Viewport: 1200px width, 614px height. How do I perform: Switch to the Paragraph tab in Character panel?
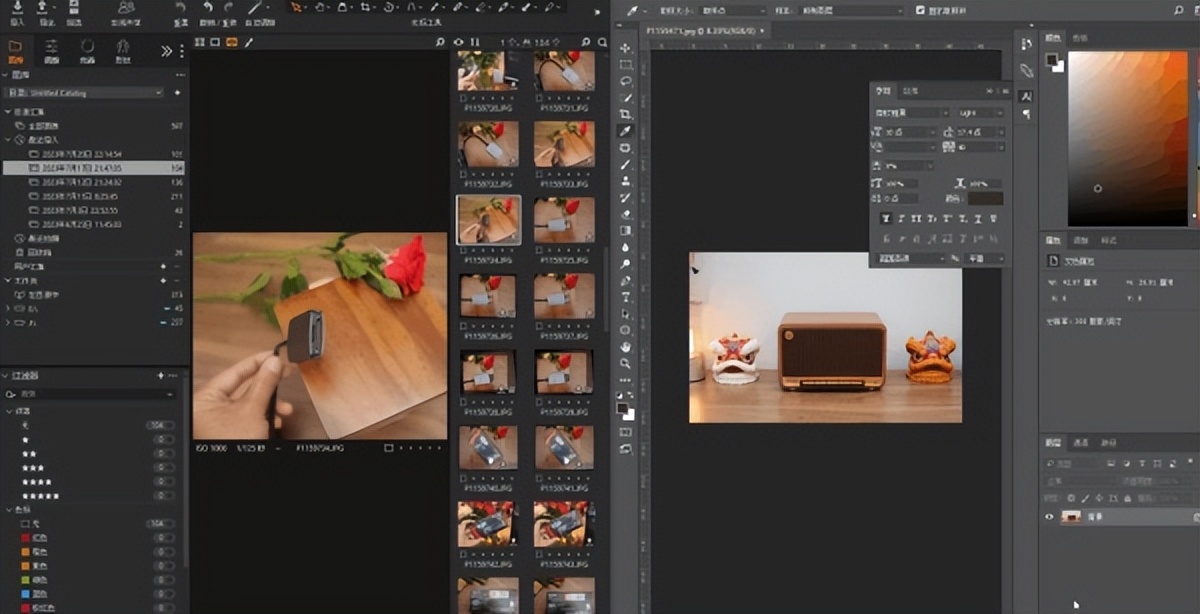pos(909,91)
